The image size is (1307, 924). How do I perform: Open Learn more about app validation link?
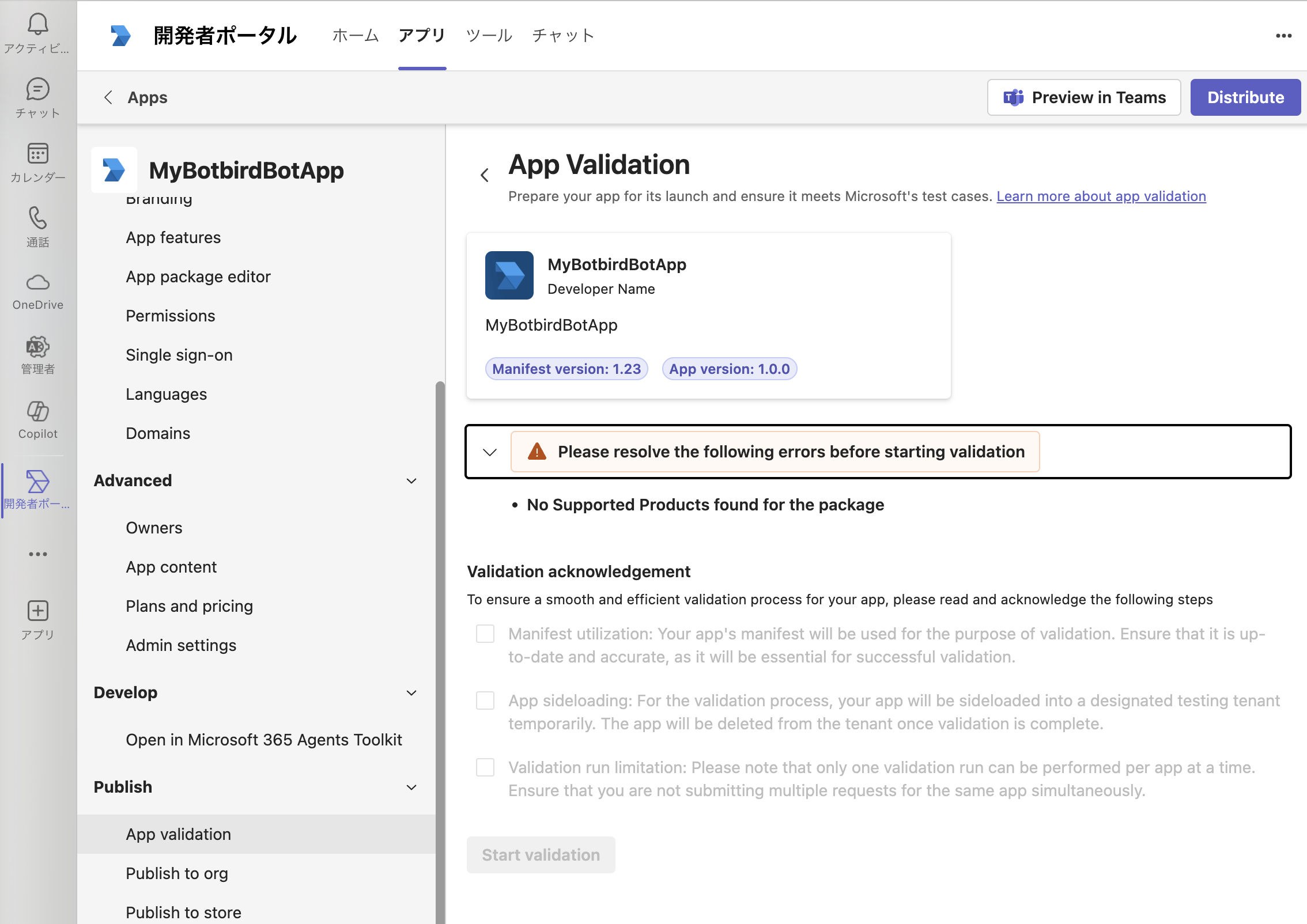coord(1101,196)
